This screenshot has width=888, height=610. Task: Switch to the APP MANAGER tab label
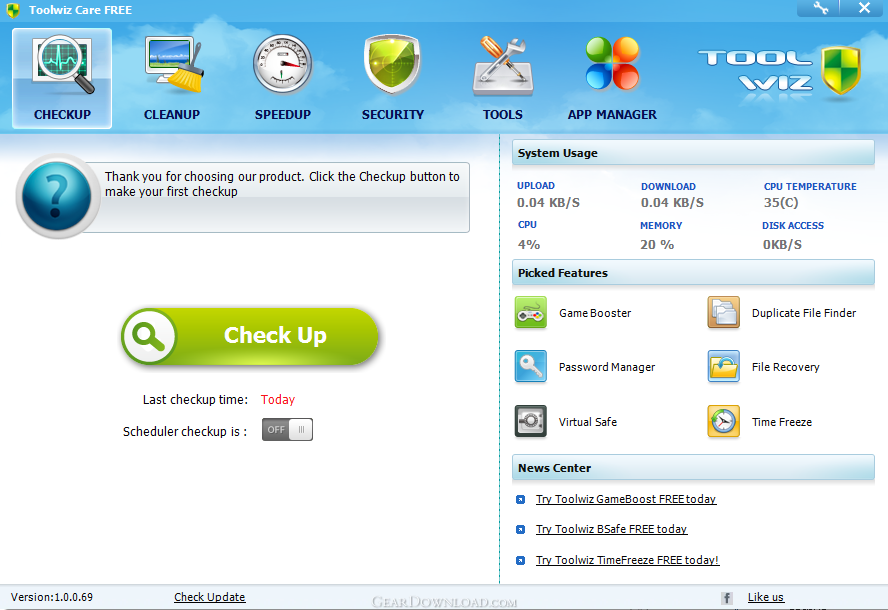pos(612,114)
